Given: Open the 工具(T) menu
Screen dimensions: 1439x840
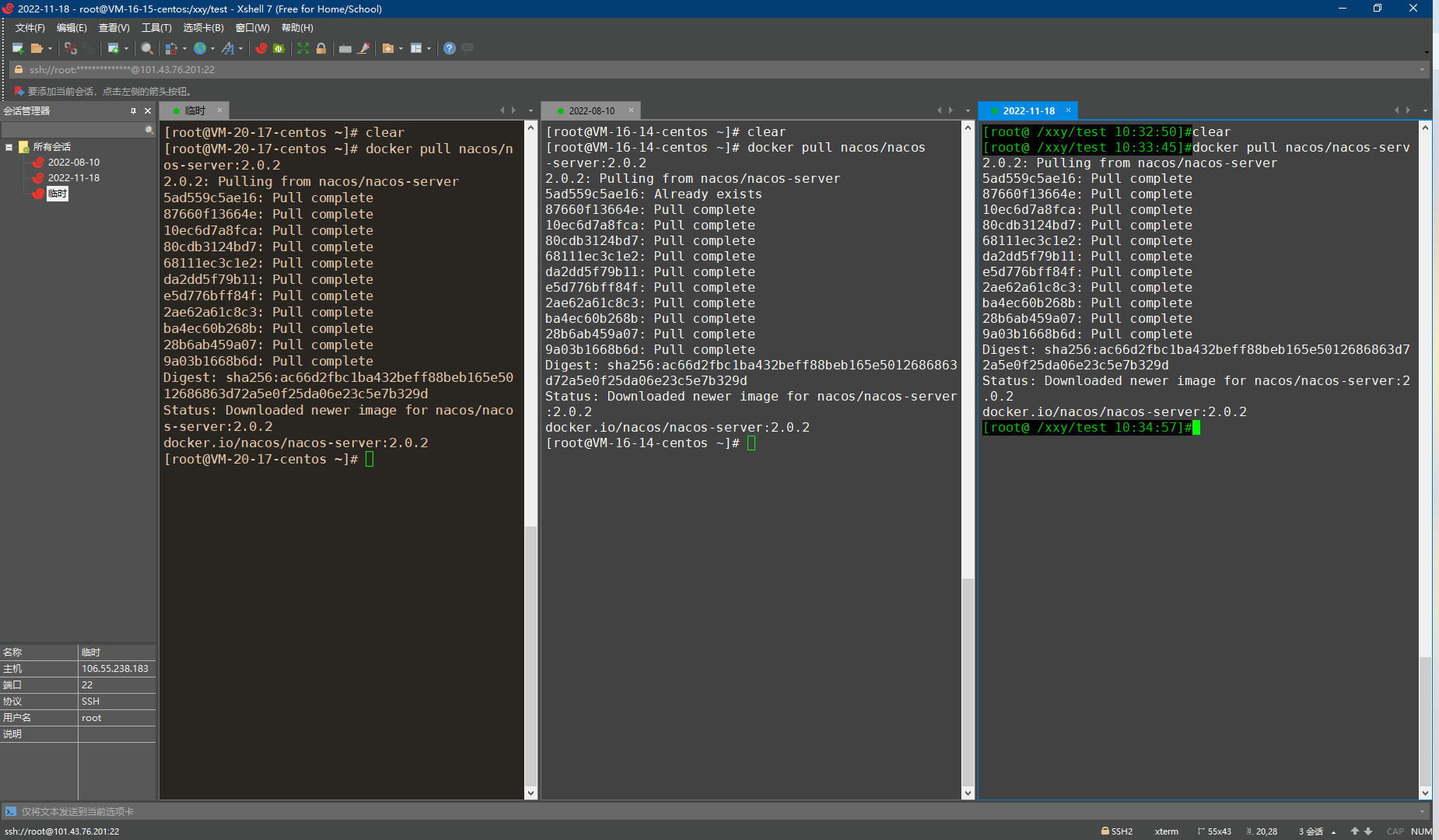Looking at the screenshot, I should [x=156, y=28].
